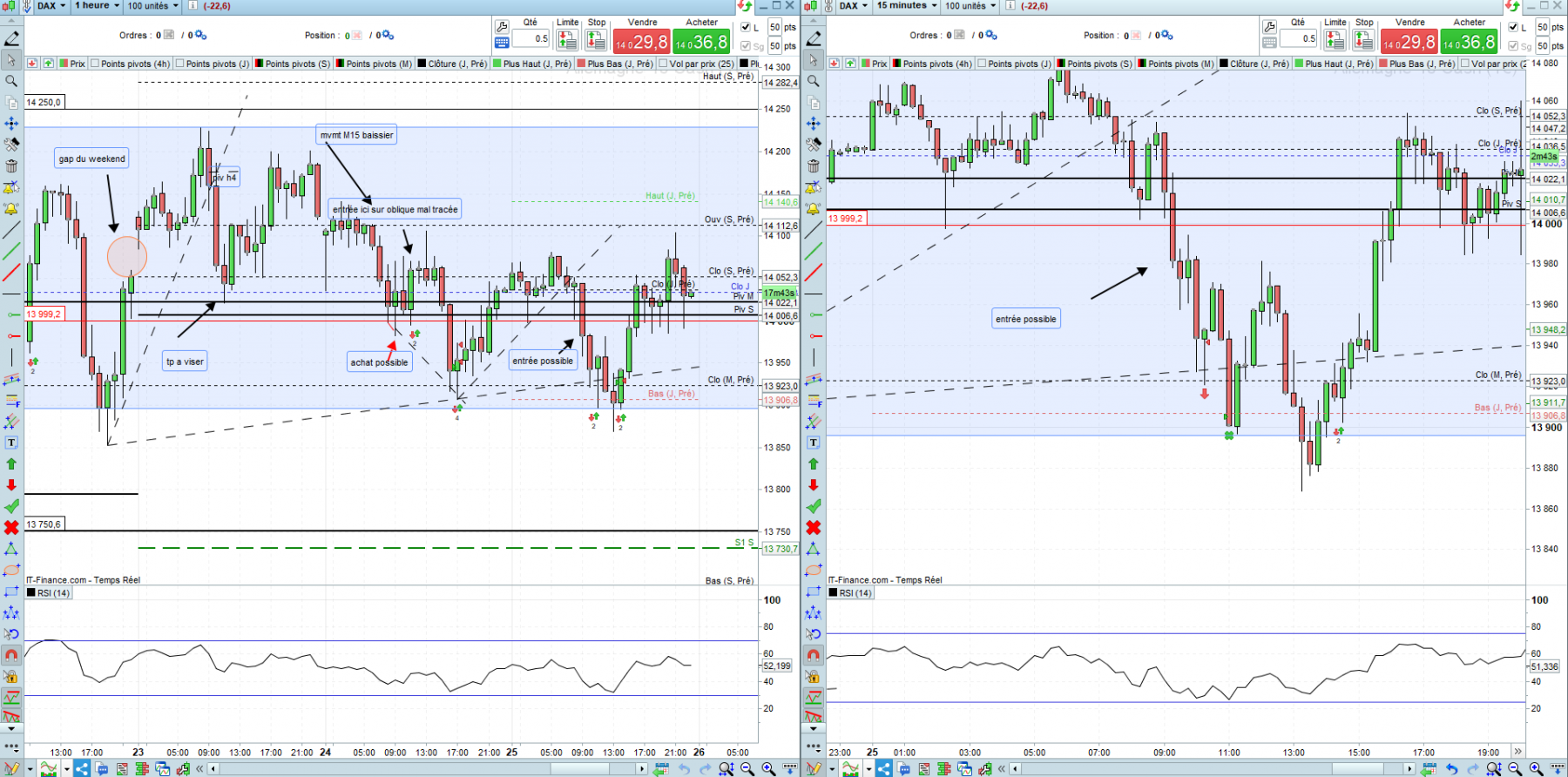Click the red Vendre button in left chart
This screenshot has height=777, width=1568.
(x=641, y=41)
